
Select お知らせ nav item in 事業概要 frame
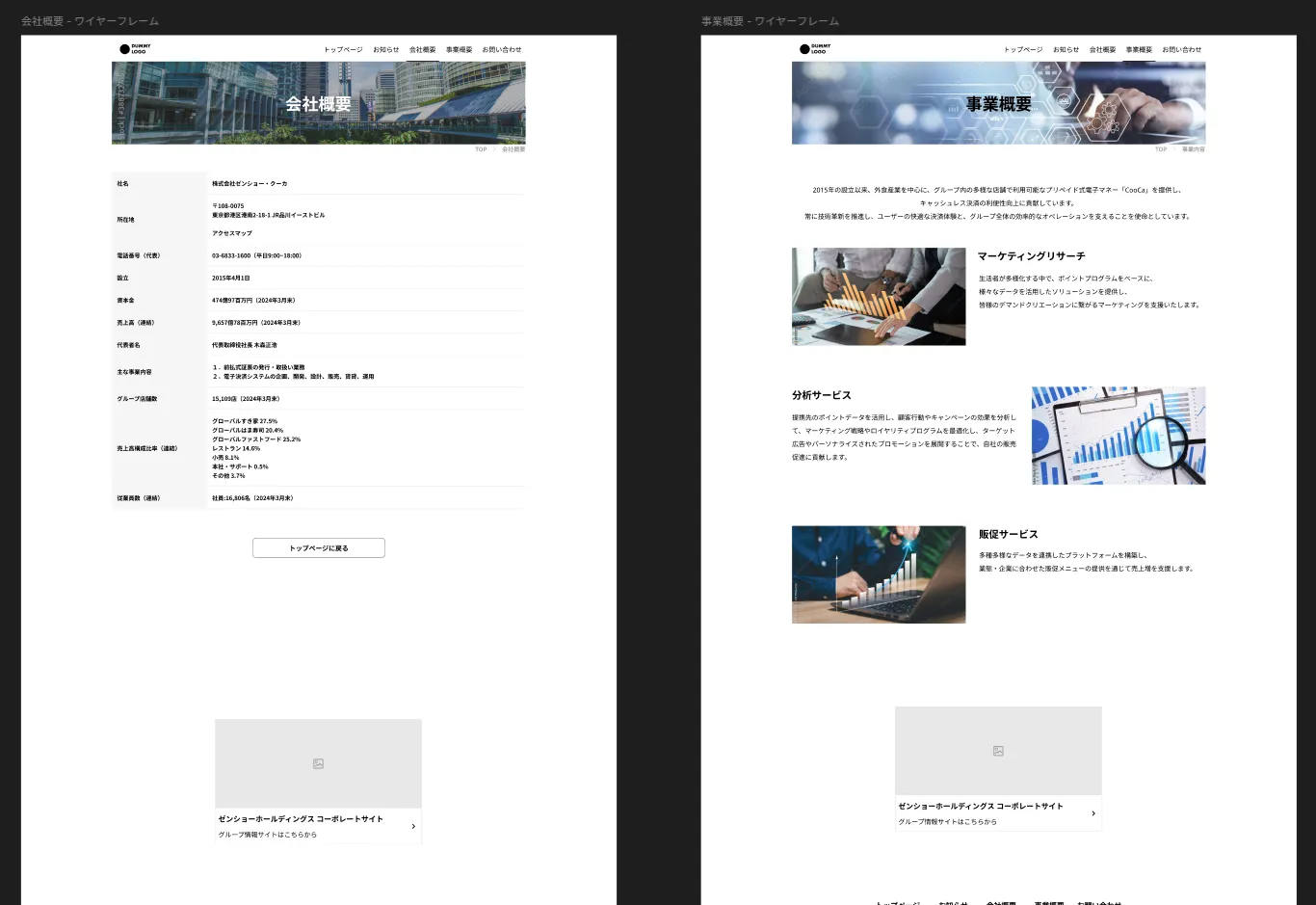tap(1066, 49)
